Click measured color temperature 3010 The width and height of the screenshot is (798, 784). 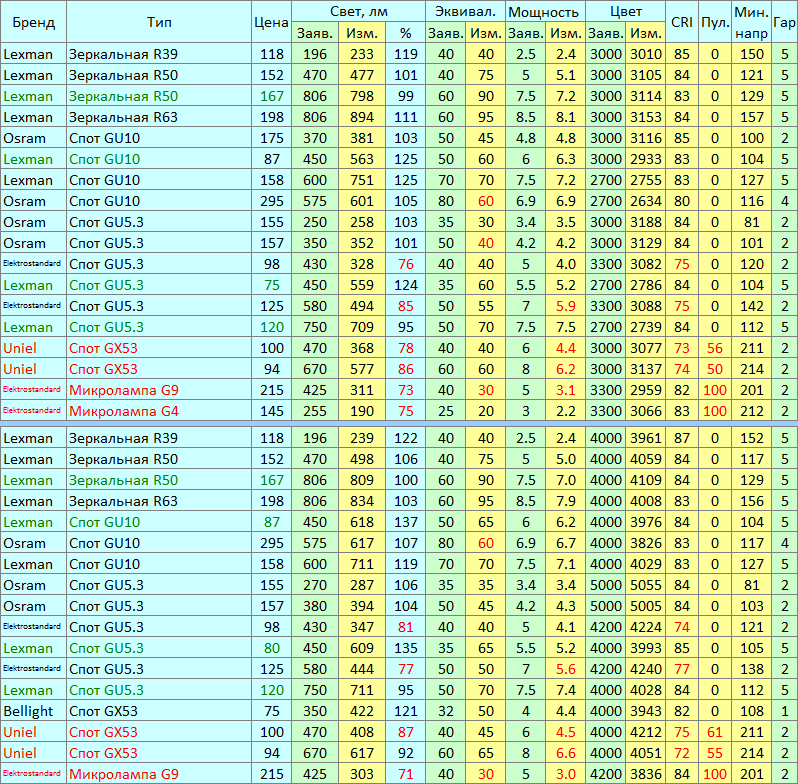pos(645,54)
